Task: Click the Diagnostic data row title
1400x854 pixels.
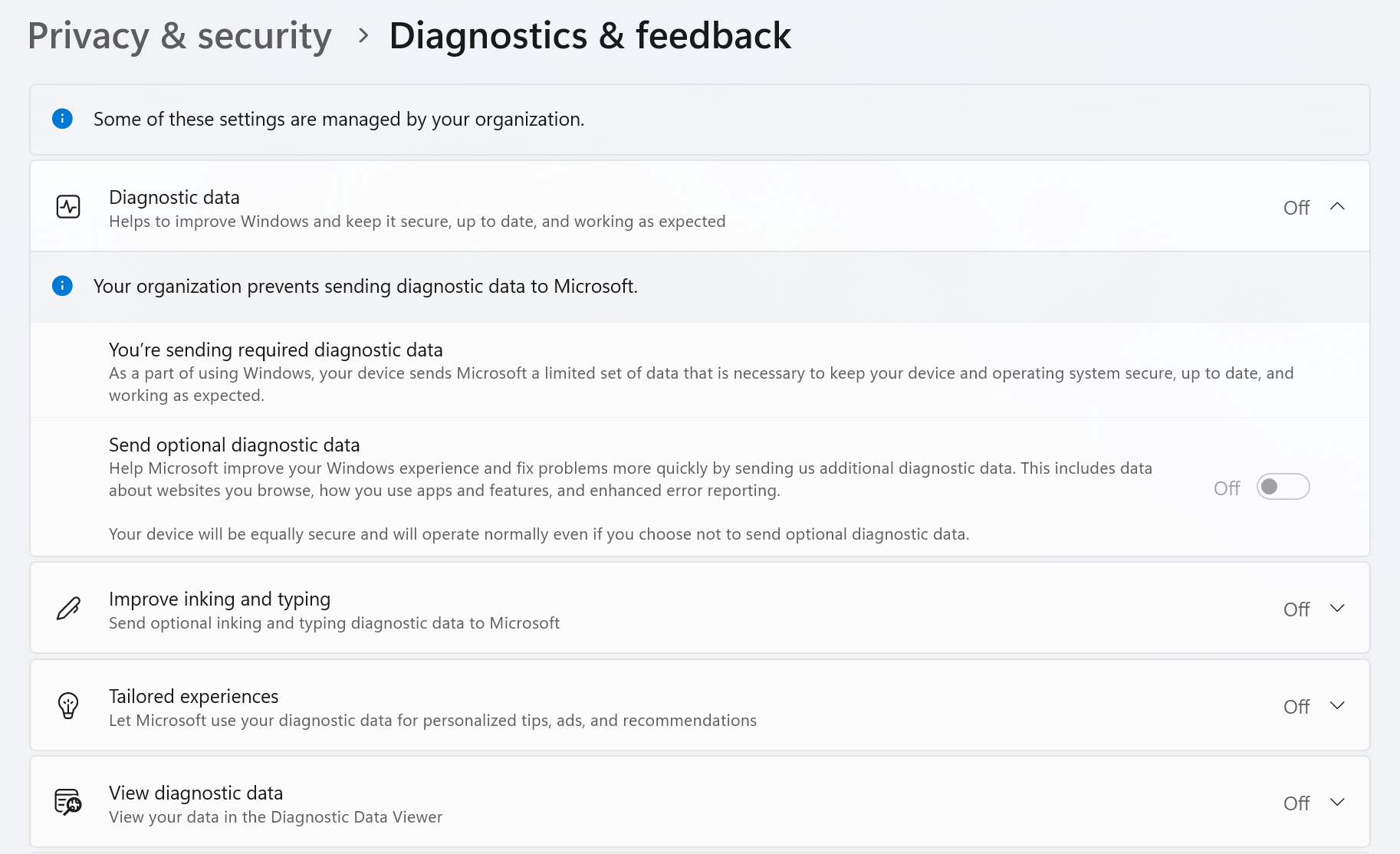Action: pos(174,197)
